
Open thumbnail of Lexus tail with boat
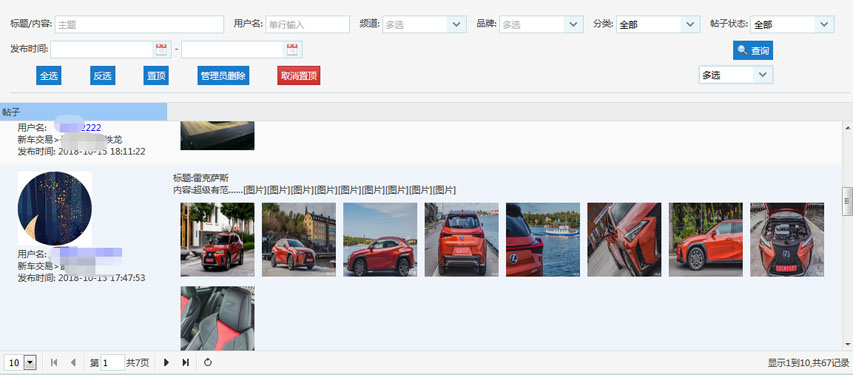(543, 239)
